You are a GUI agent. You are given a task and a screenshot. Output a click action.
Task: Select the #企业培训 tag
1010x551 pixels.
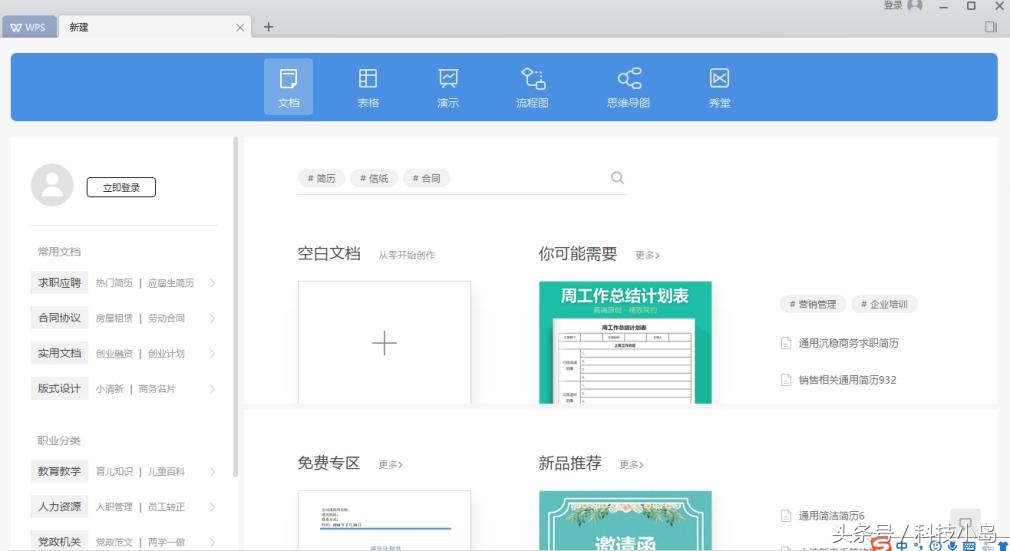click(884, 304)
